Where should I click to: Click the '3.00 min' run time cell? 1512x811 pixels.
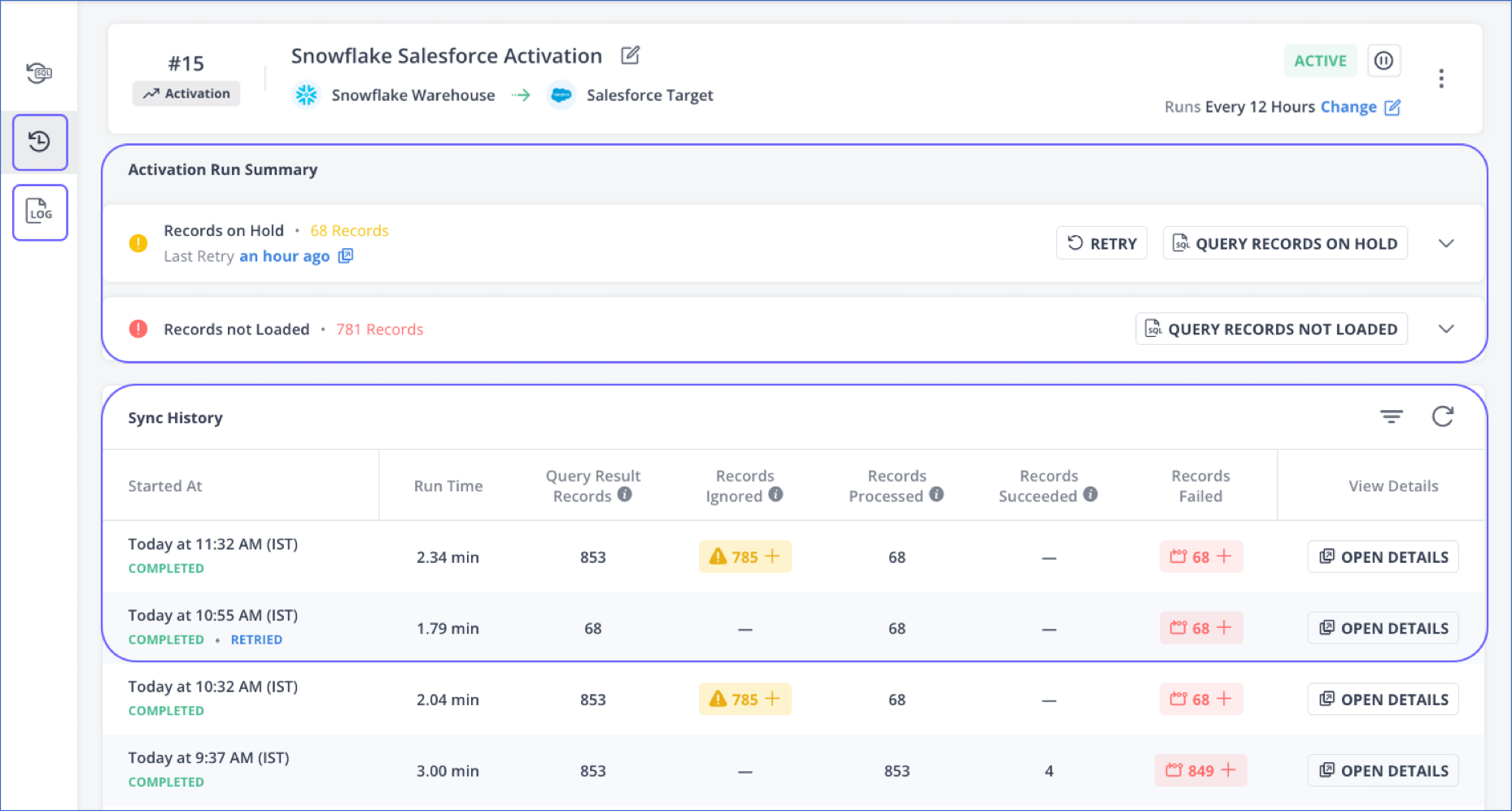[448, 770]
